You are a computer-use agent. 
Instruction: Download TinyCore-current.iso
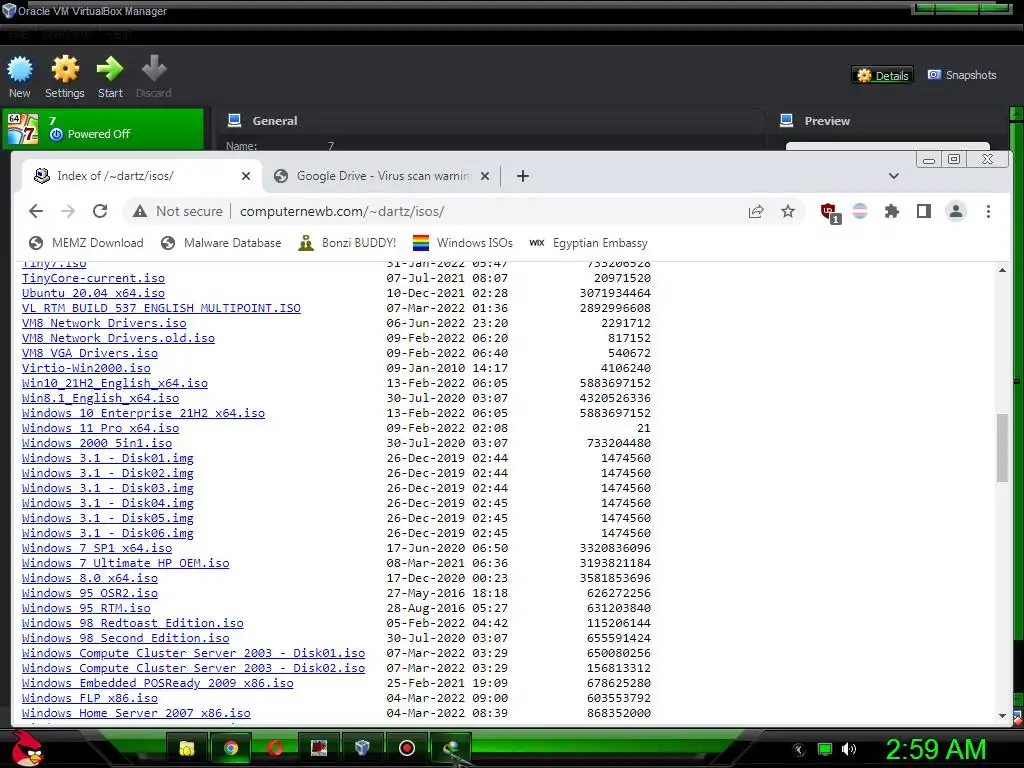click(x=93, y=278)
